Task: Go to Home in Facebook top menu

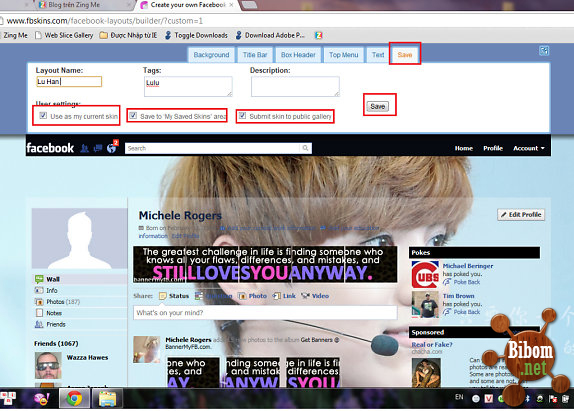Action: [463, 148]
